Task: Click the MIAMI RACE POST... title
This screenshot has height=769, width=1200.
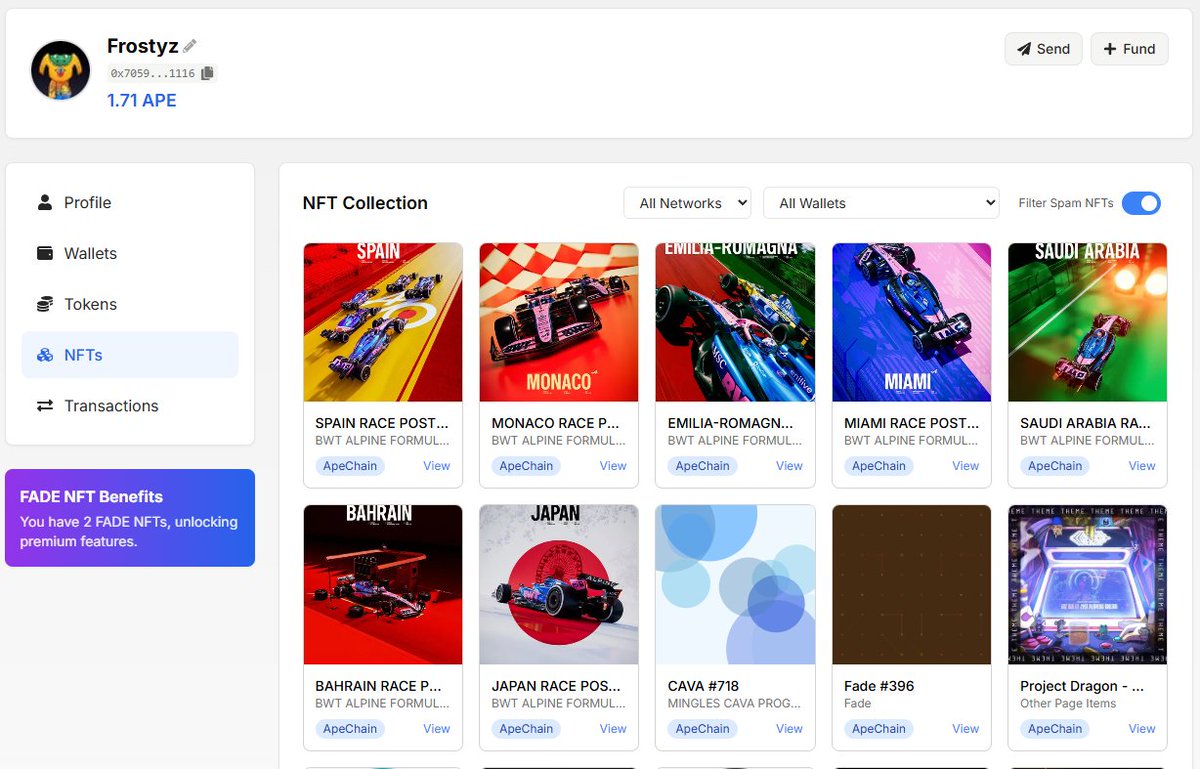Action: (x=911, y=423)
